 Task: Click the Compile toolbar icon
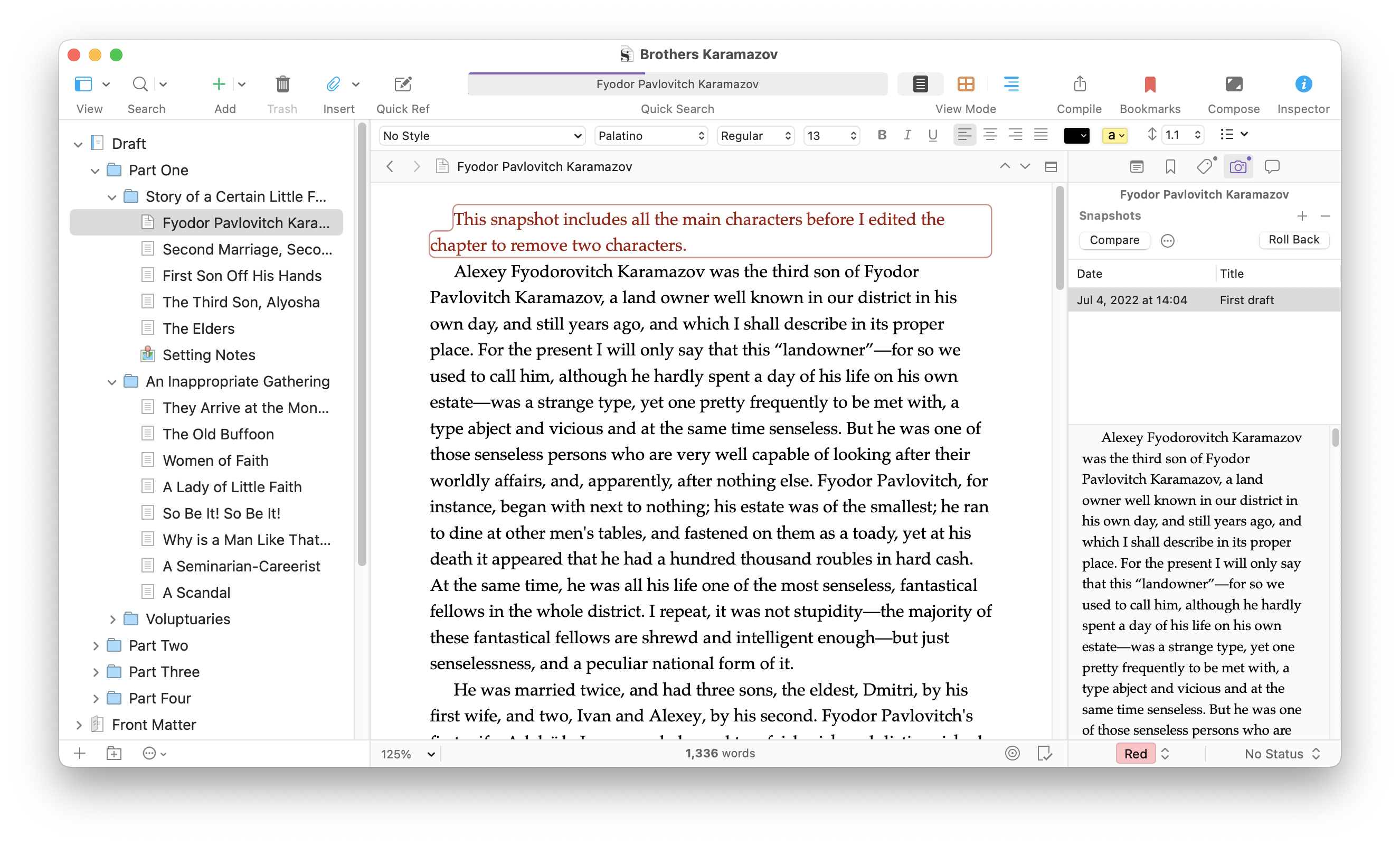tap(1079, 84)
